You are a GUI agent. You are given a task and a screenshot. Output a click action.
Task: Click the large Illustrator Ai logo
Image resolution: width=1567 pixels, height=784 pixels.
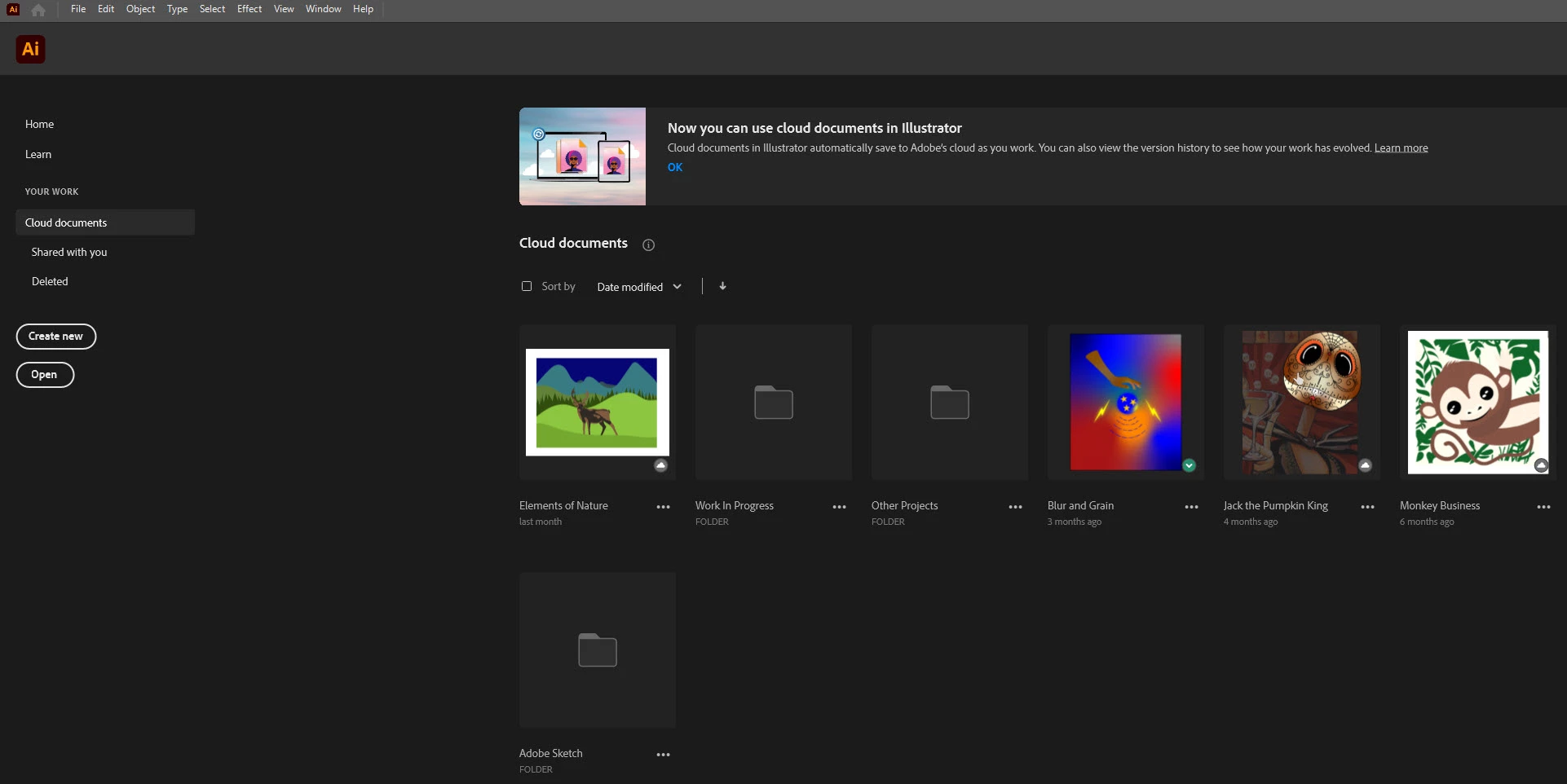click(31, 49)
